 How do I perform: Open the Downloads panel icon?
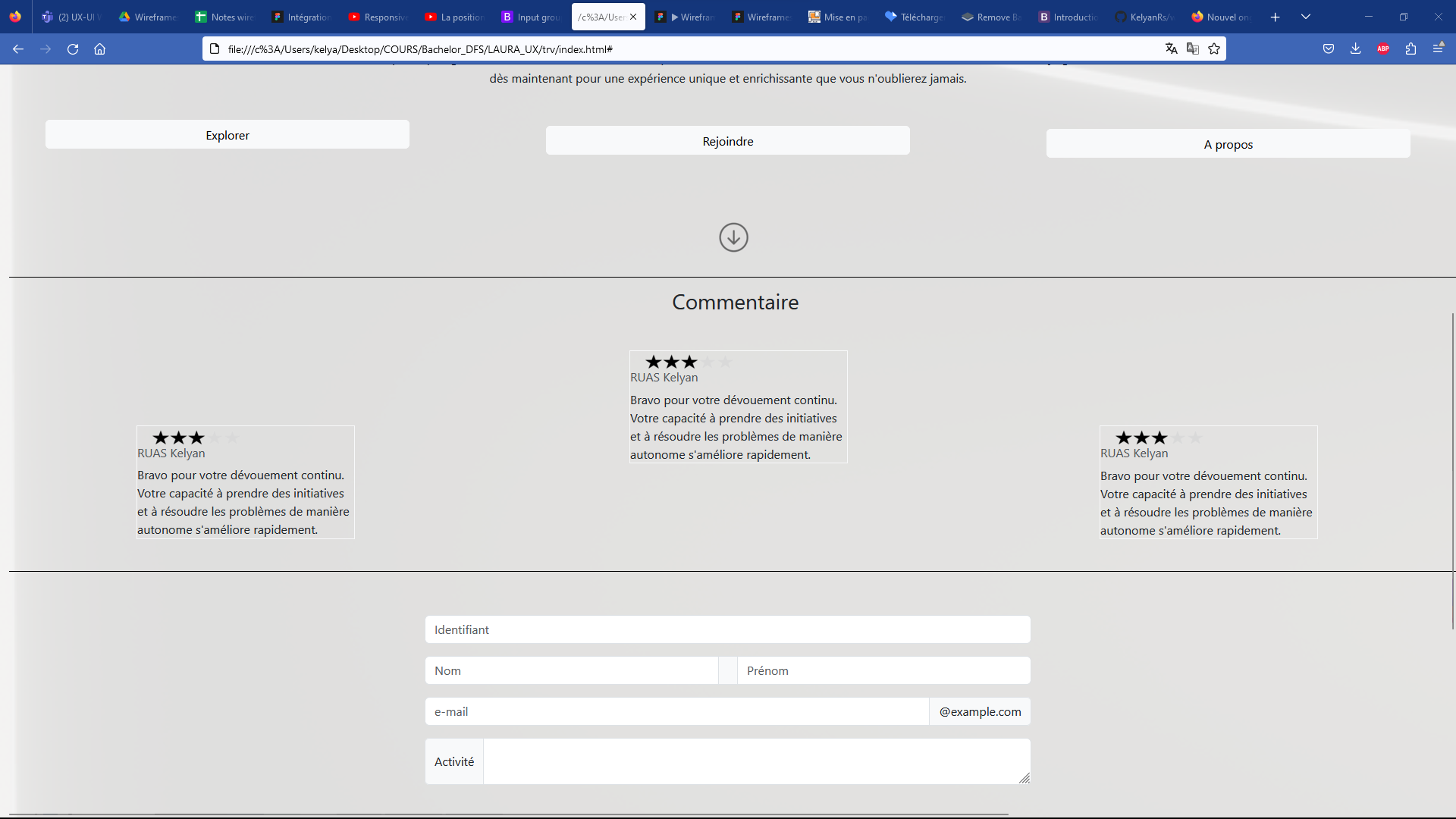1355,49
